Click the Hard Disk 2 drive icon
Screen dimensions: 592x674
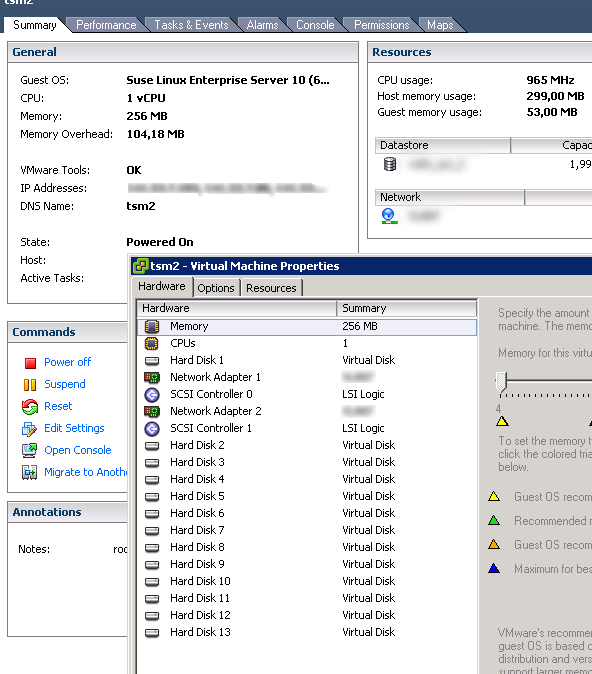[152, 446]
